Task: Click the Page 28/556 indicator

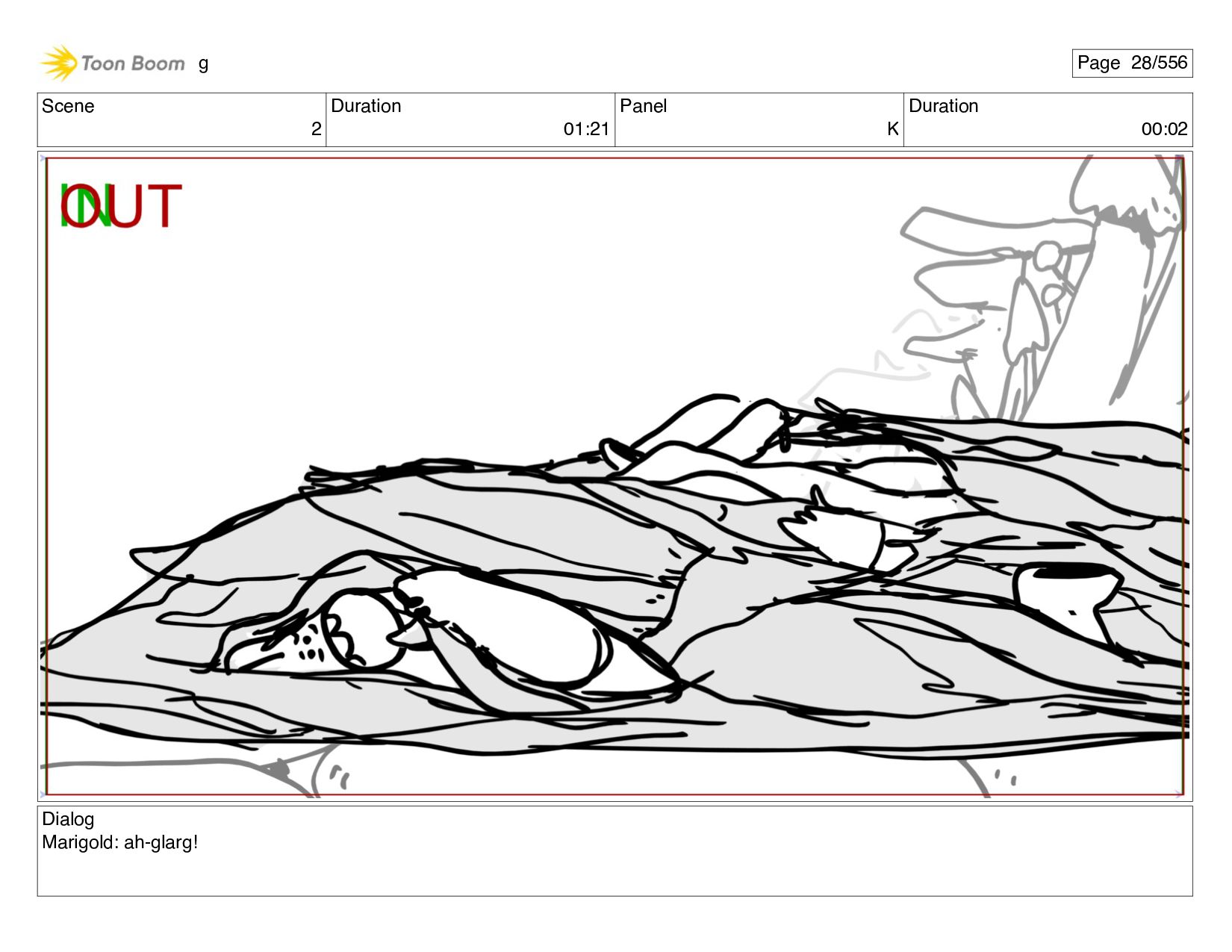Action: pos(1132,63)
